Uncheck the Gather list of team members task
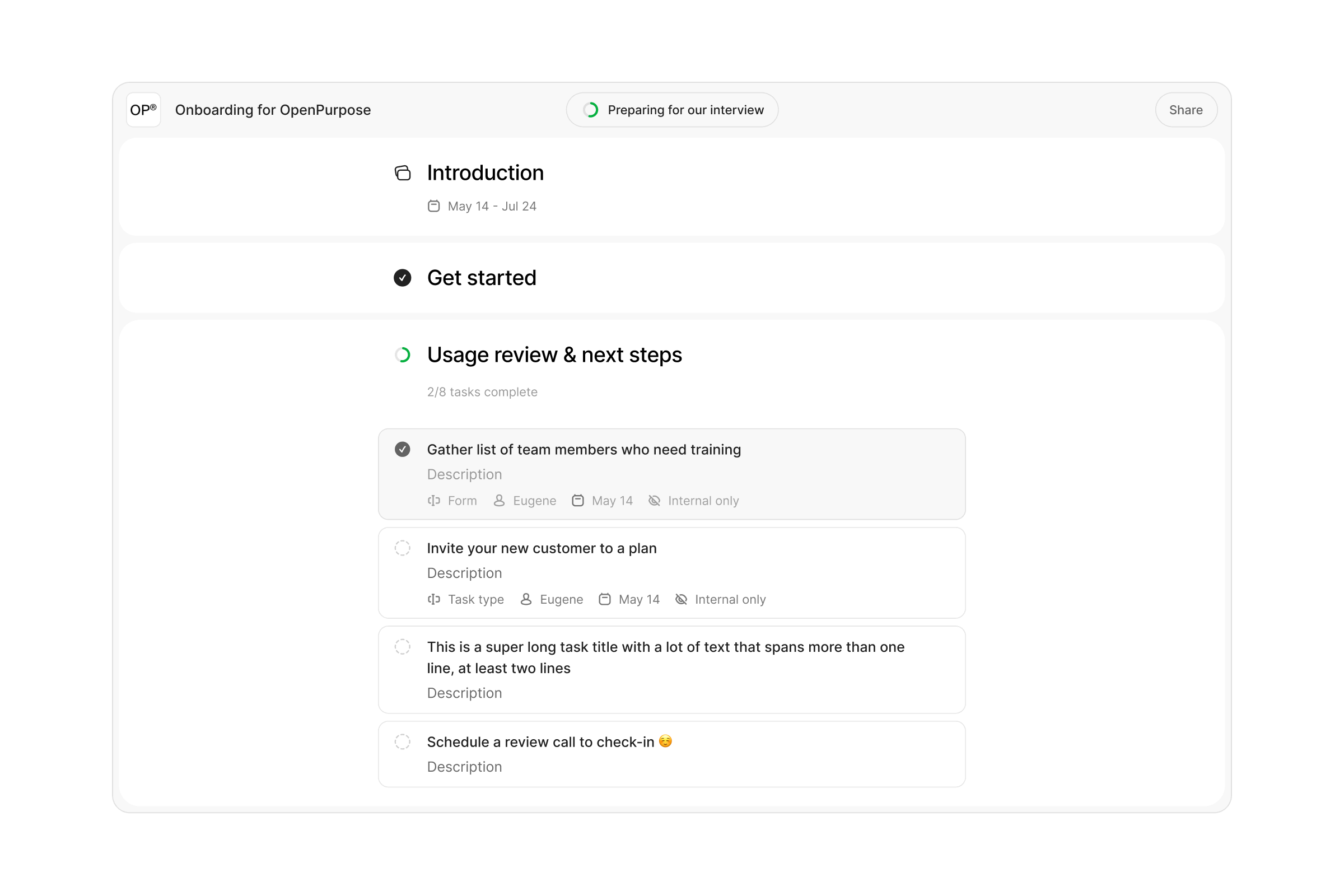The height and width of the screenshot is (896, 1344). coord(402,450)
